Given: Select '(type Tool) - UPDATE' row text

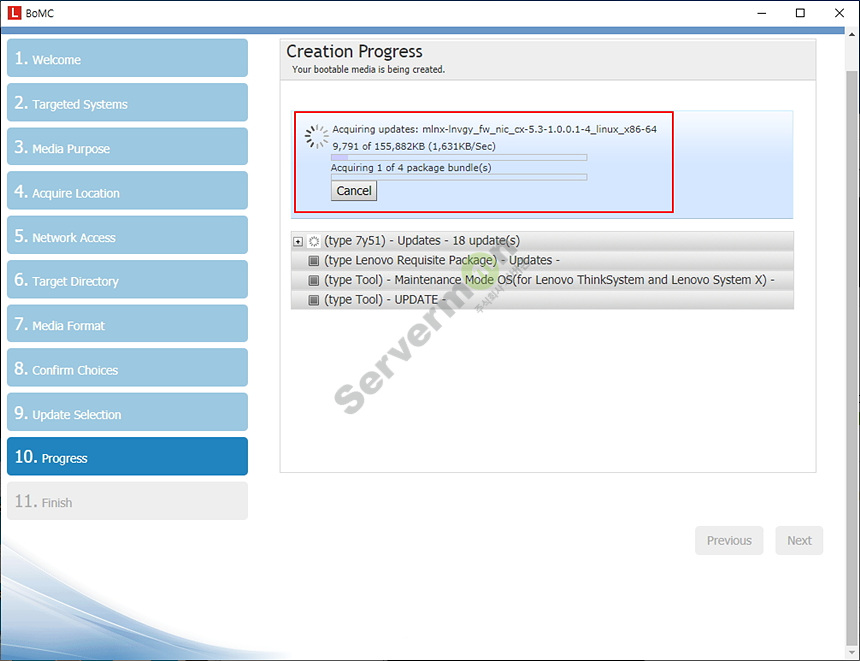Looking at the screenshot, I should [384, 300].
